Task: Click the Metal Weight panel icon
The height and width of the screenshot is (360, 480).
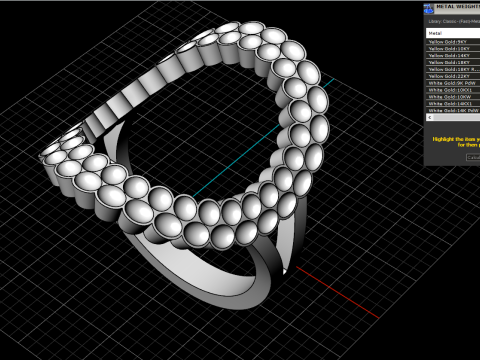Action: 429,9
